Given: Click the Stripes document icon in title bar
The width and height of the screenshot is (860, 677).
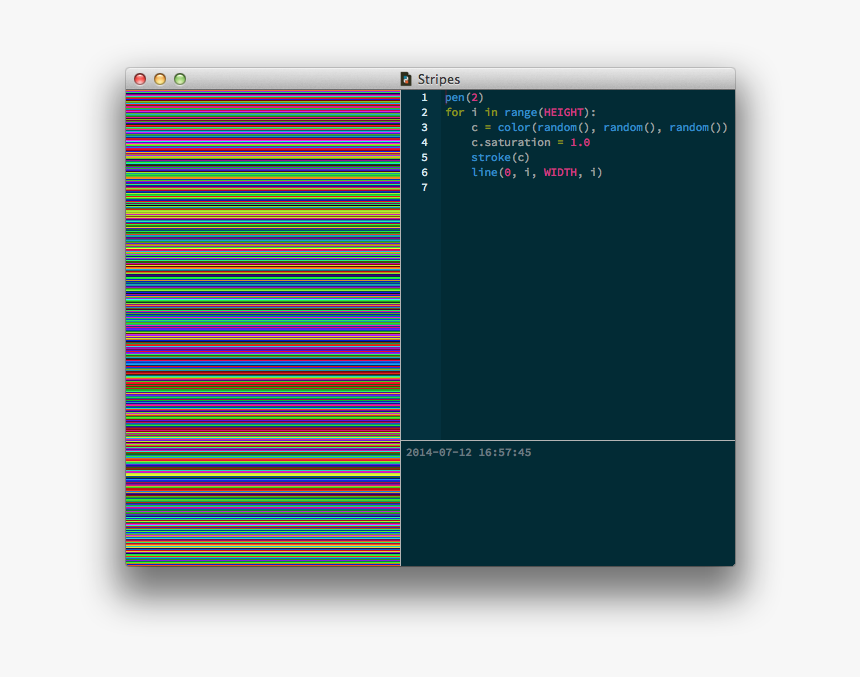Looking at the screenshot, I should (x=406, y=79).
